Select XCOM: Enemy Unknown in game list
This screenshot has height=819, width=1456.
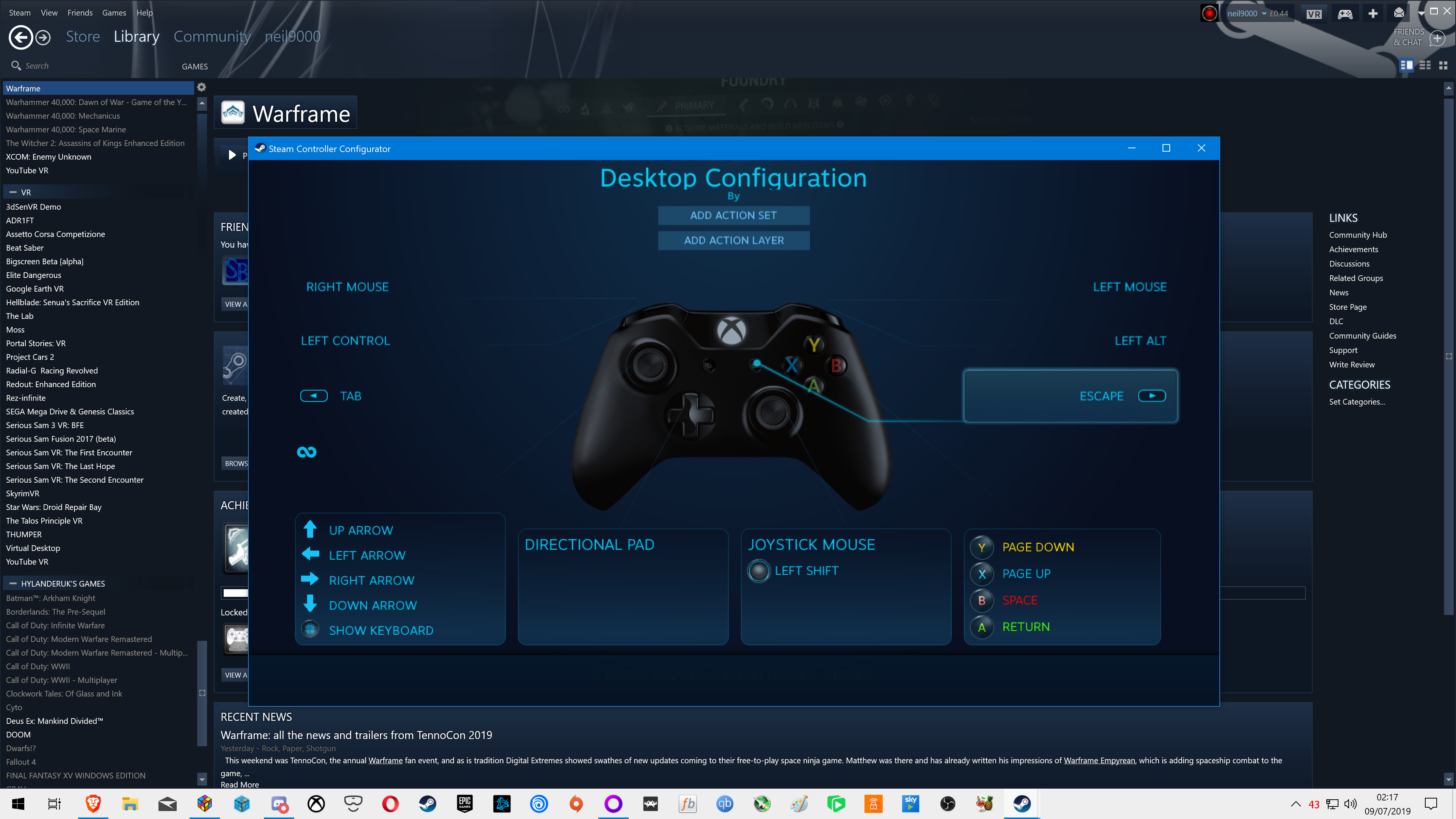48,157
